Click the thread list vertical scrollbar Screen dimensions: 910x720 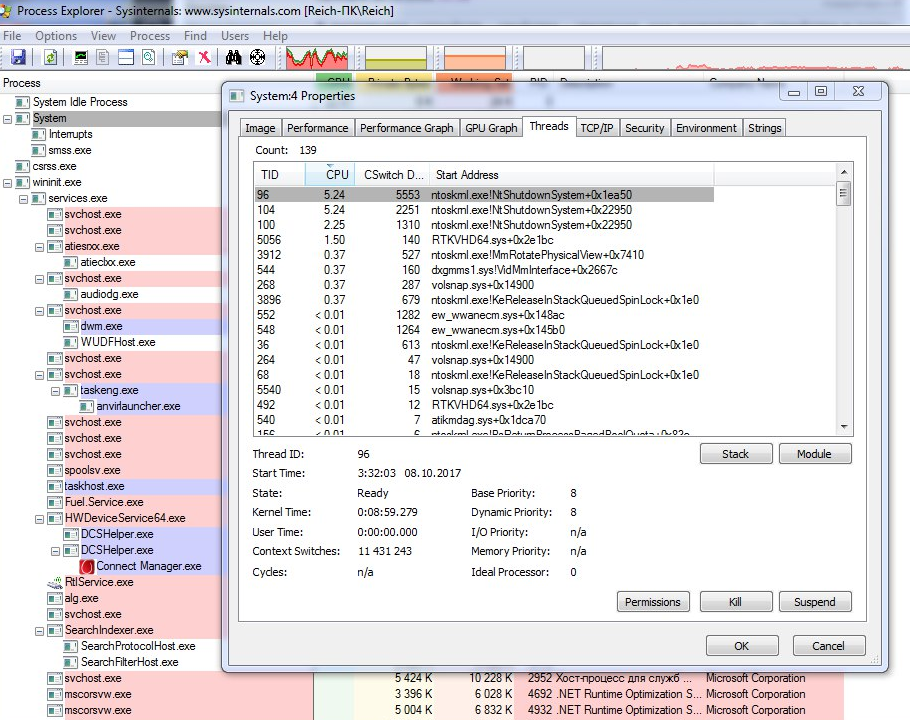click(844, 300)
